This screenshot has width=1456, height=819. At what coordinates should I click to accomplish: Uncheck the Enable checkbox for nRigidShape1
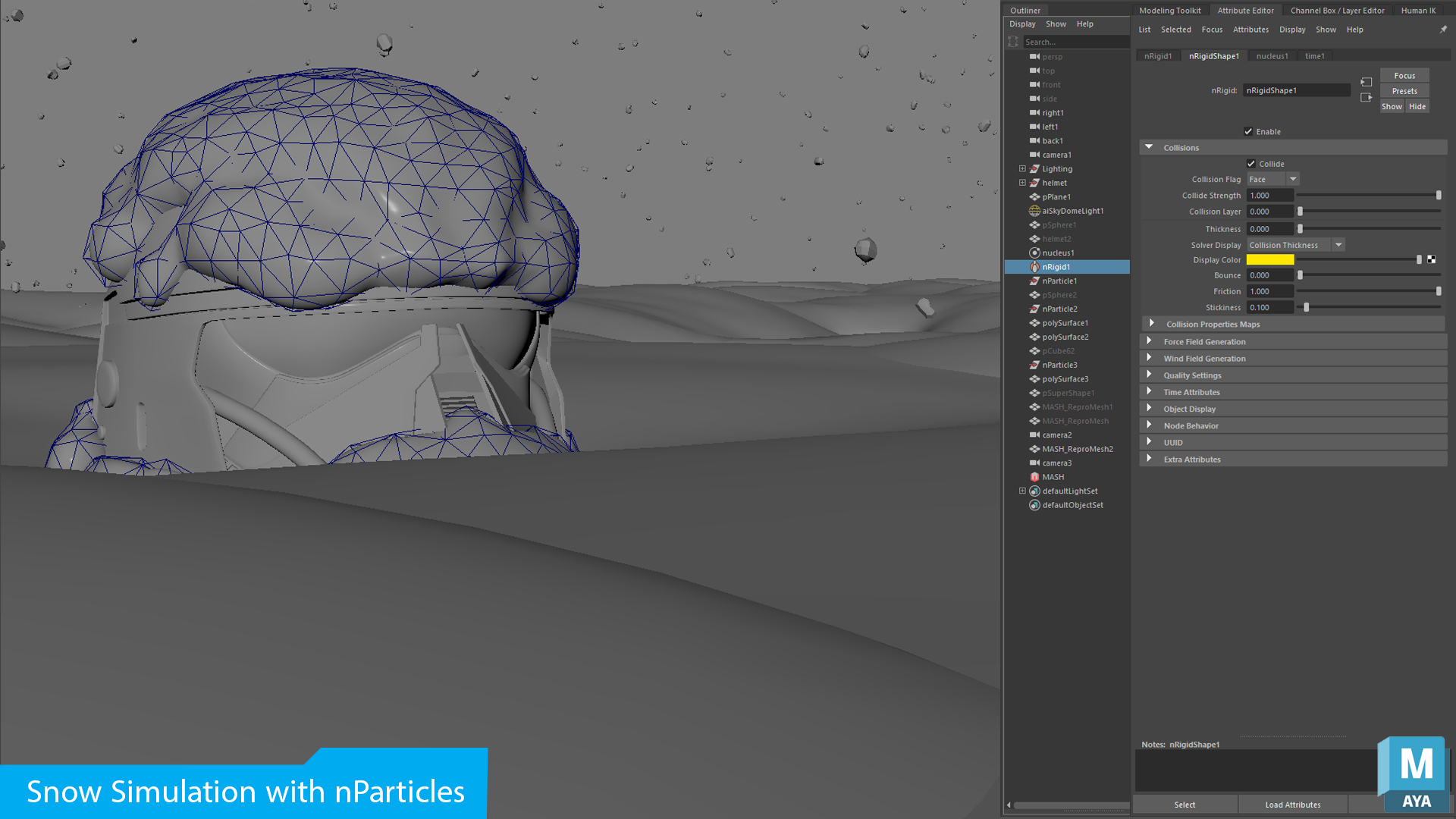point(1248,131)
